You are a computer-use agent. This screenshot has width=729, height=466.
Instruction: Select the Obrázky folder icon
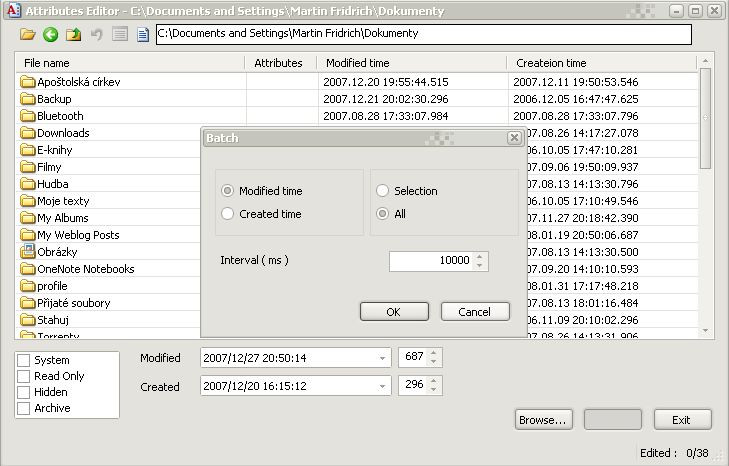(28, 252)
